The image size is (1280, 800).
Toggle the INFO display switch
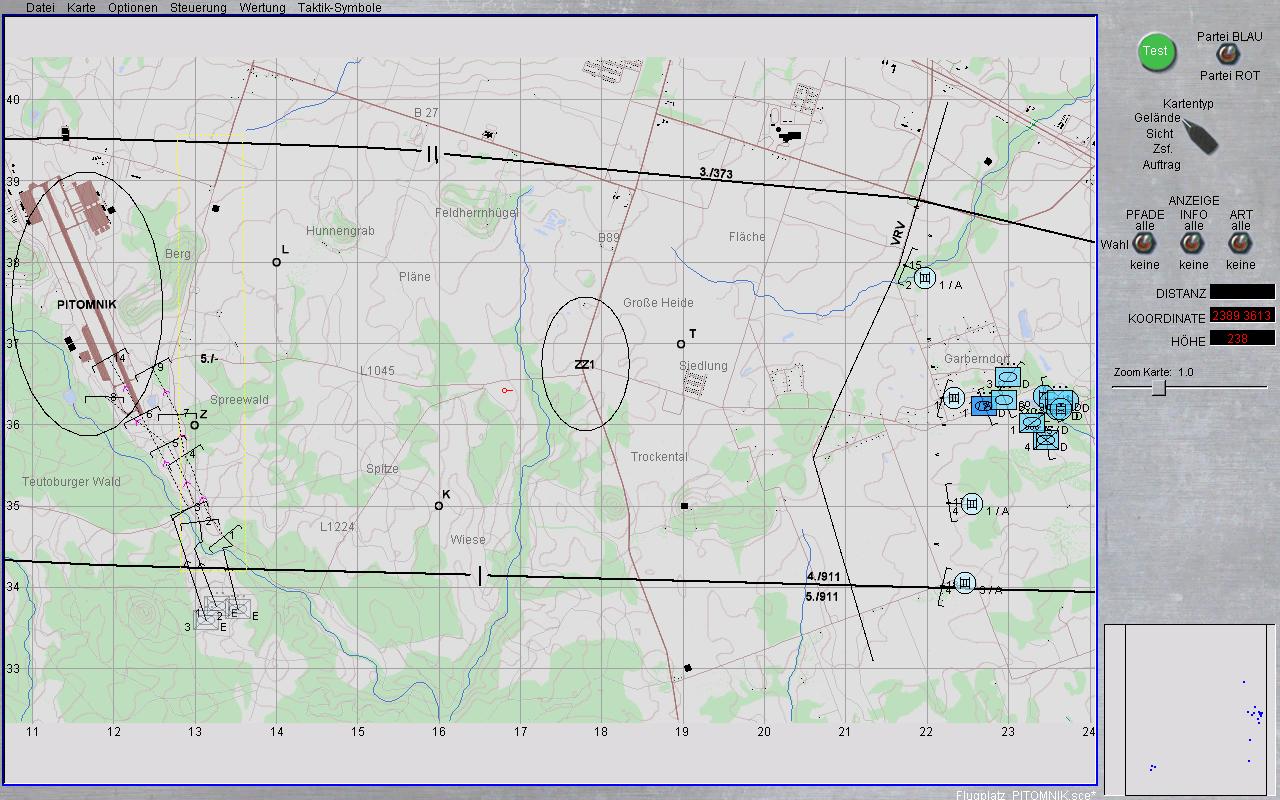coord(1192,244)
